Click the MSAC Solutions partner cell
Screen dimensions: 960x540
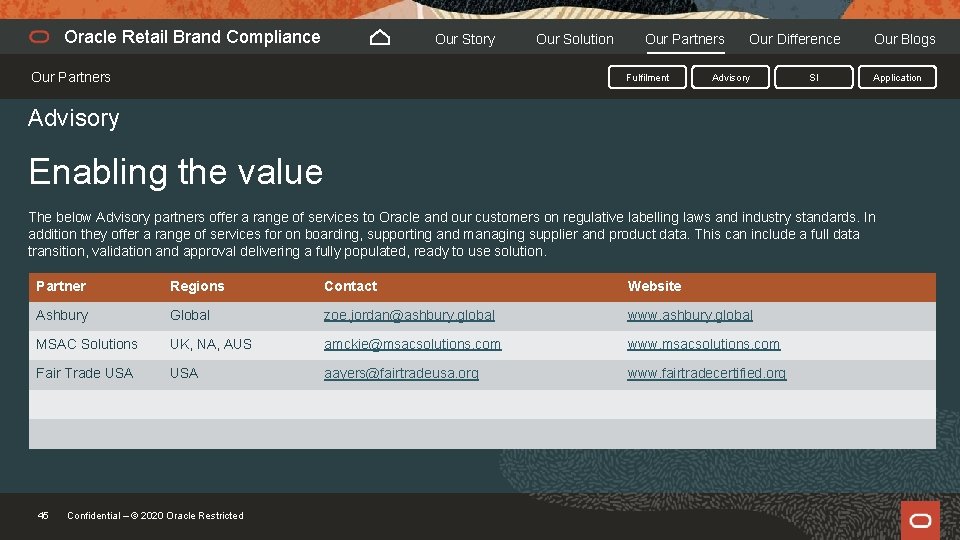pyautogui.click(x=86, y=344)
